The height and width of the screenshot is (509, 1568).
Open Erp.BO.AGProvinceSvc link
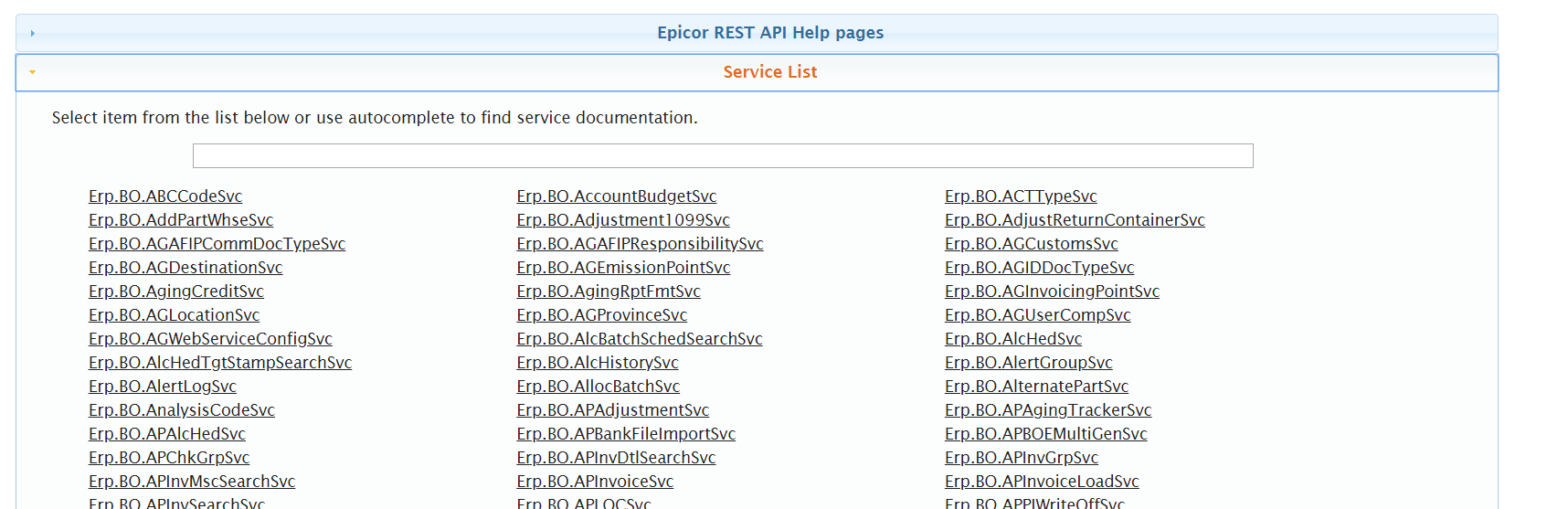[602, 315]
